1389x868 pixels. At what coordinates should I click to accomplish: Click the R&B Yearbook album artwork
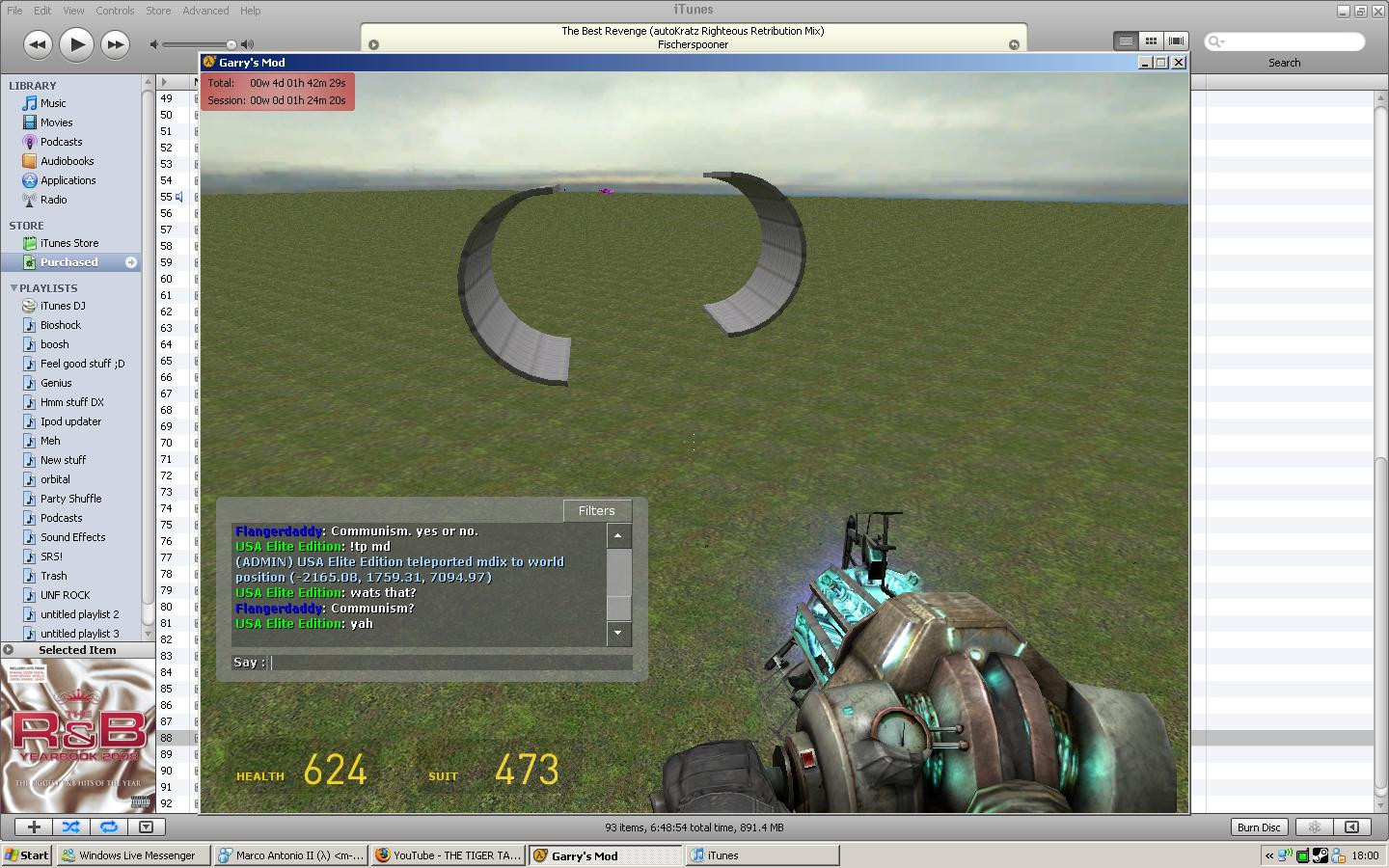pos(77,736)
